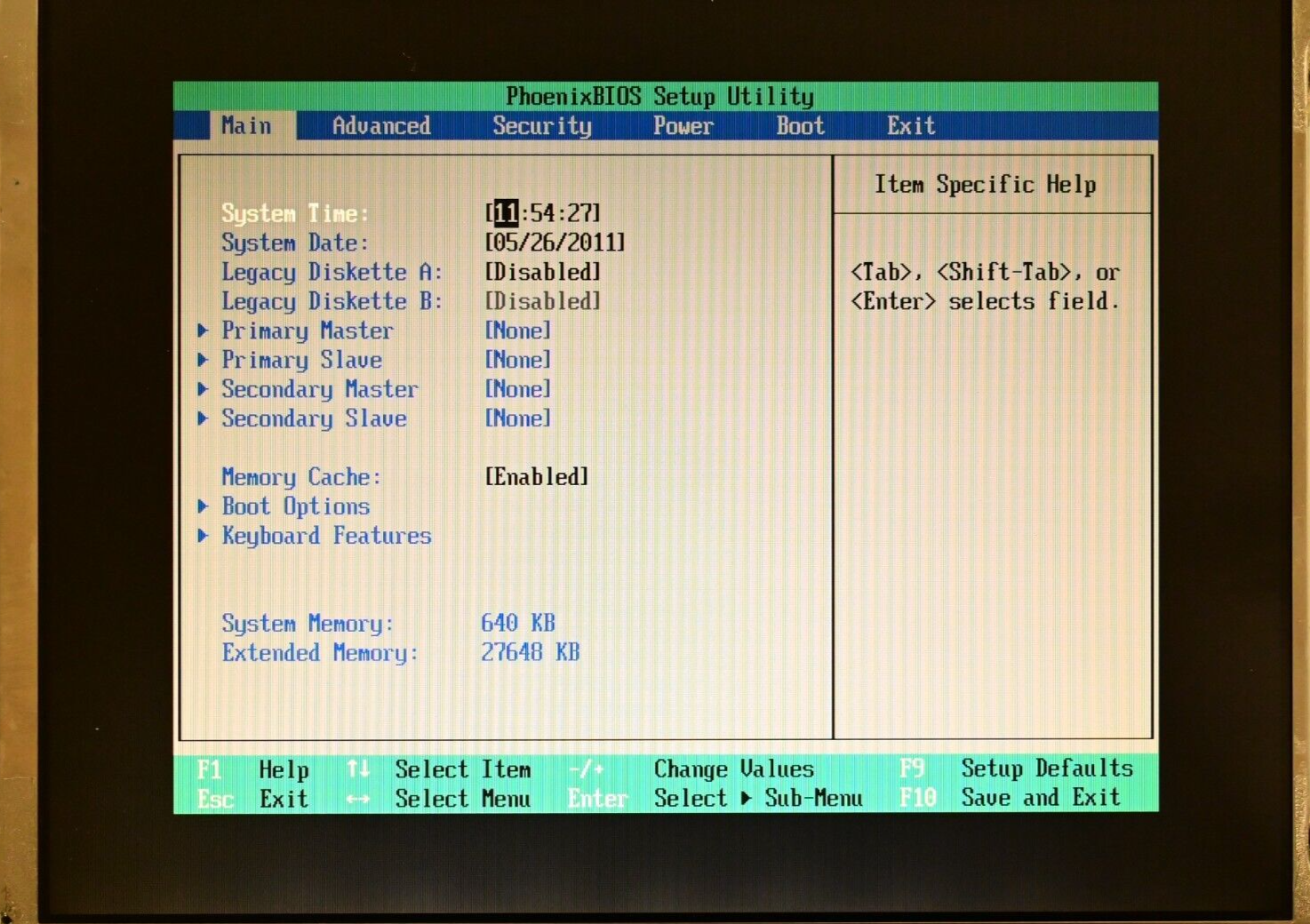The width and height of the screenshot is (1310, 924).
Task: Toggle Legacy Diskette B Disabled value
Action: pos(543,300)
